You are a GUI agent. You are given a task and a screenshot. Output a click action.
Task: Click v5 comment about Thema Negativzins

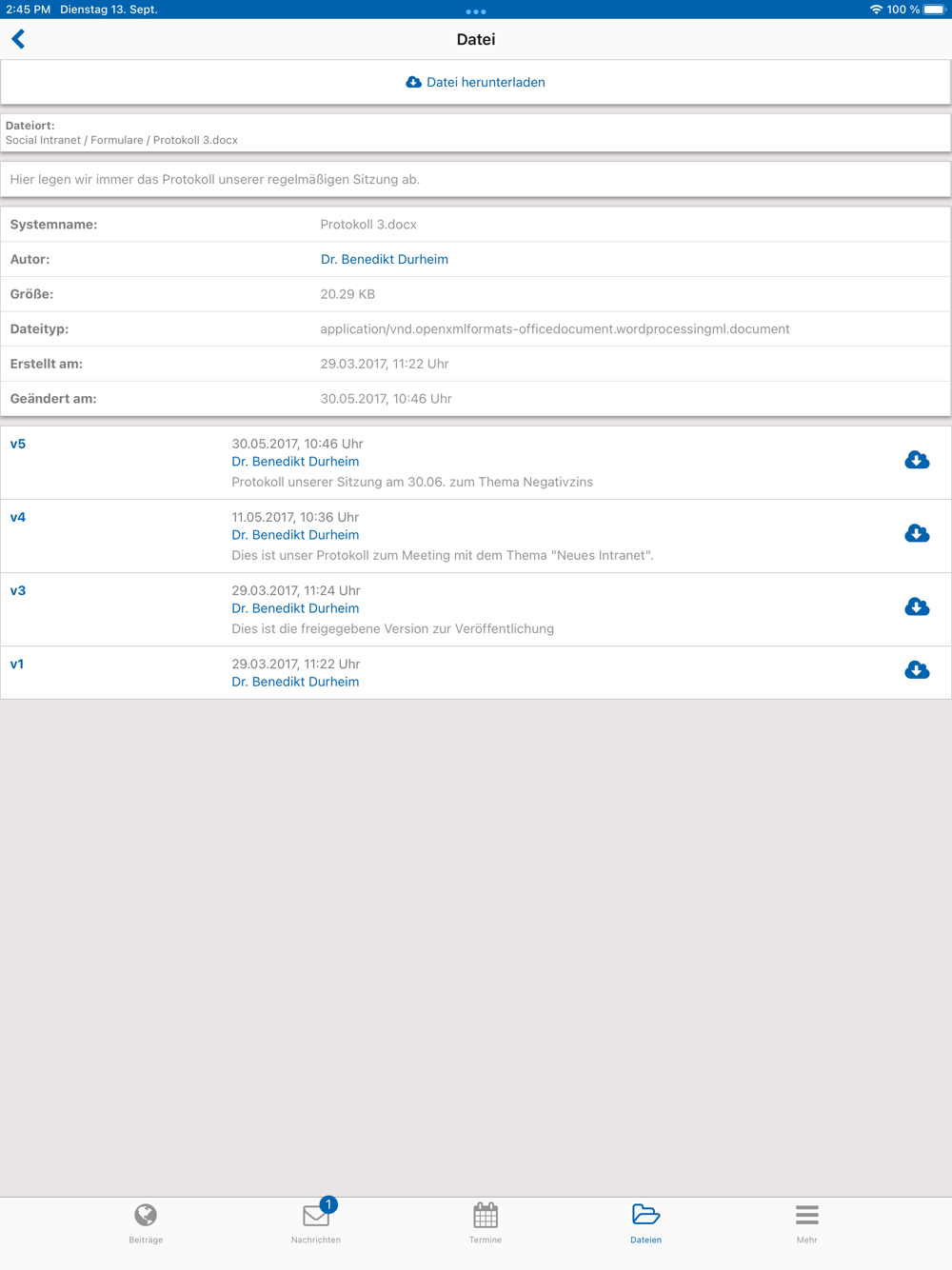click(412, 482)
